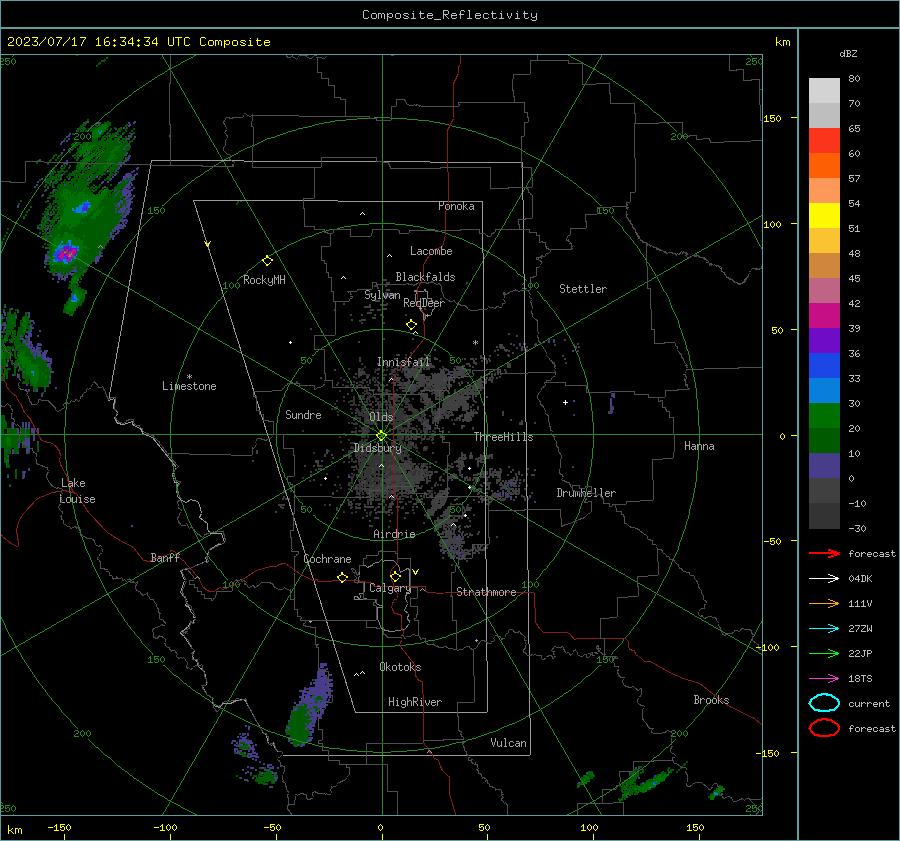Click the dBZ legend heading

point(848,53)
